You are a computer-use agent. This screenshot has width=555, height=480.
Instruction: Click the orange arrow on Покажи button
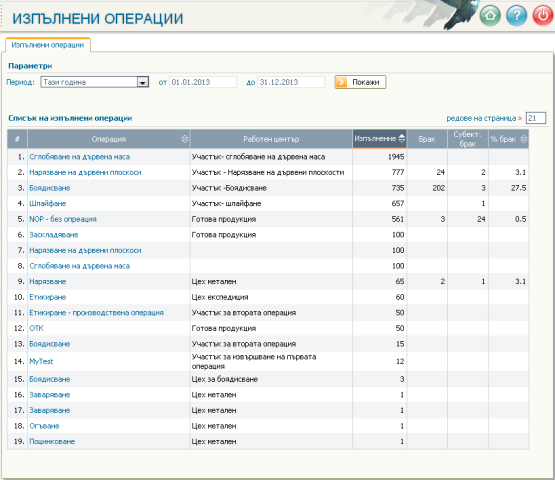341,82
